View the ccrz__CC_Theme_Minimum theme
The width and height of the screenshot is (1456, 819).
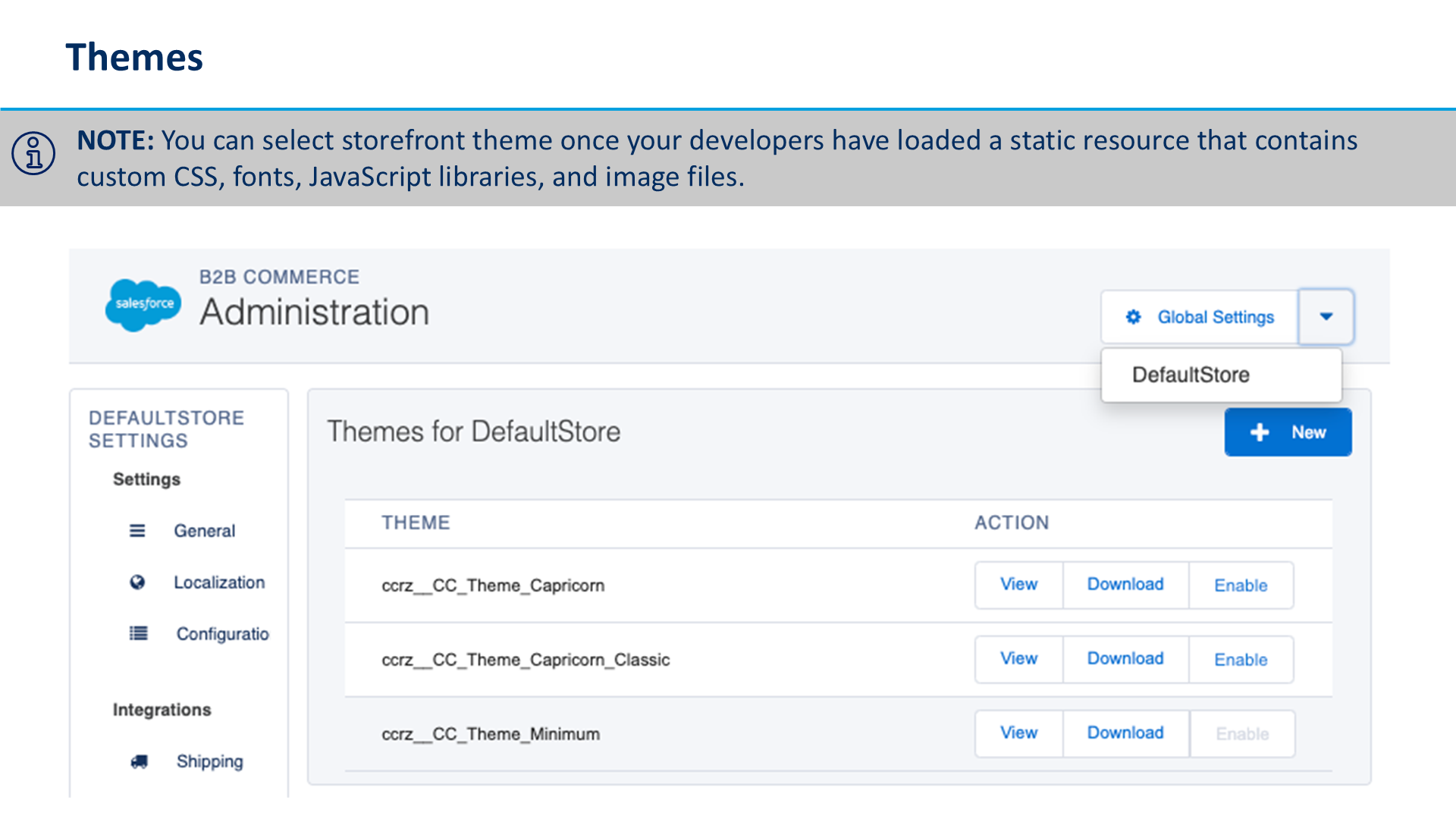pos(1018,733)
